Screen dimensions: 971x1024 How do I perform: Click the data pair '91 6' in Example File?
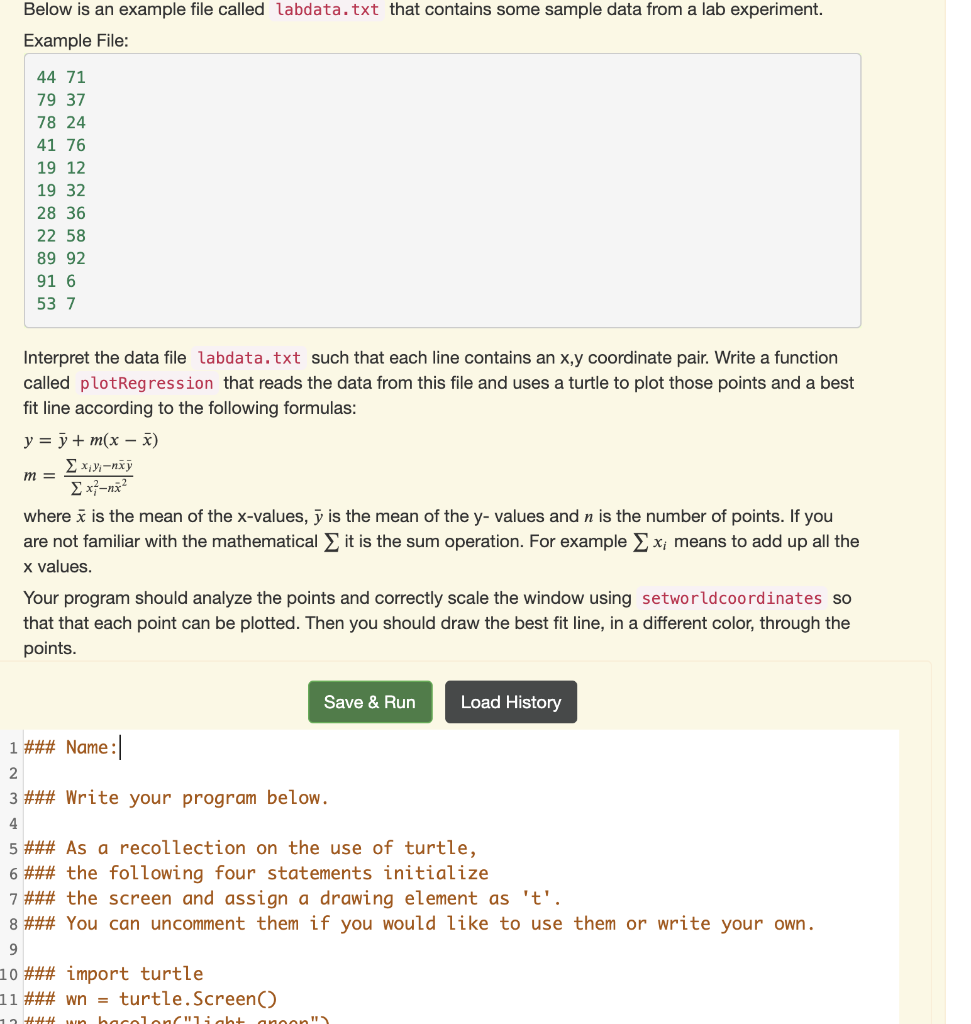[60, 281]
